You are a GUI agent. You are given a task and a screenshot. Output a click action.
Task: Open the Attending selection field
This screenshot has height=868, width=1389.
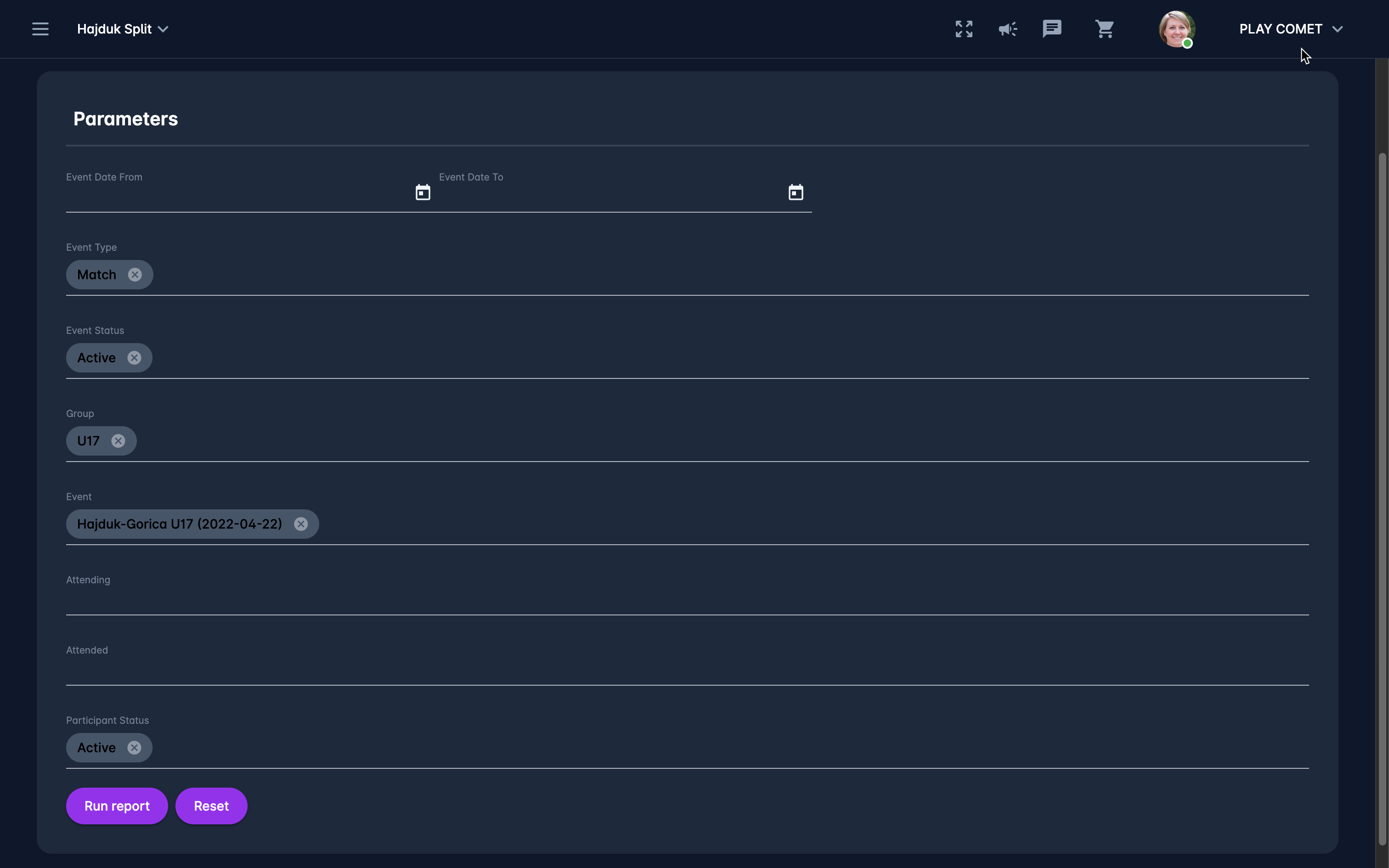(x=687, y=601)
